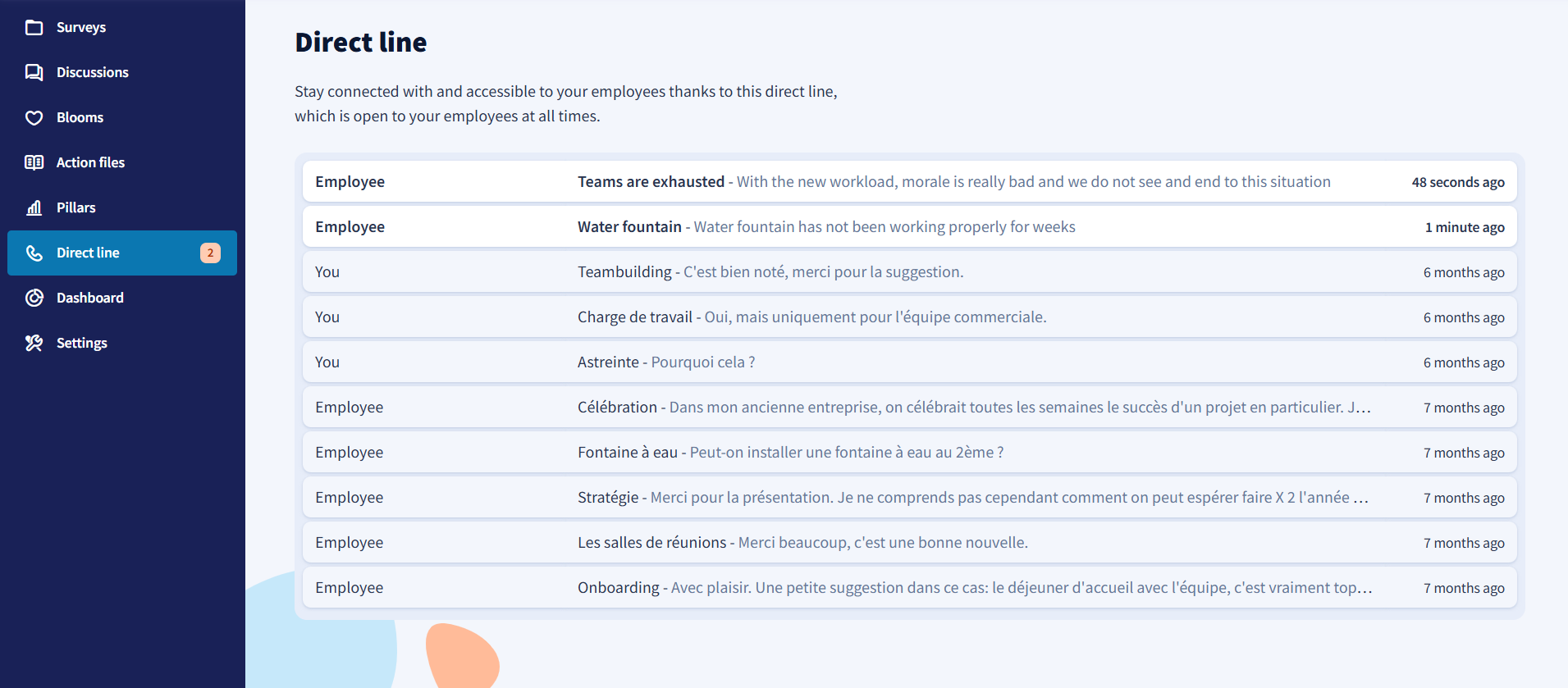Click the Action files book icon
The width and height of the screenshot is (1568, 688).
pyautogui.click(x=34, y=162)
